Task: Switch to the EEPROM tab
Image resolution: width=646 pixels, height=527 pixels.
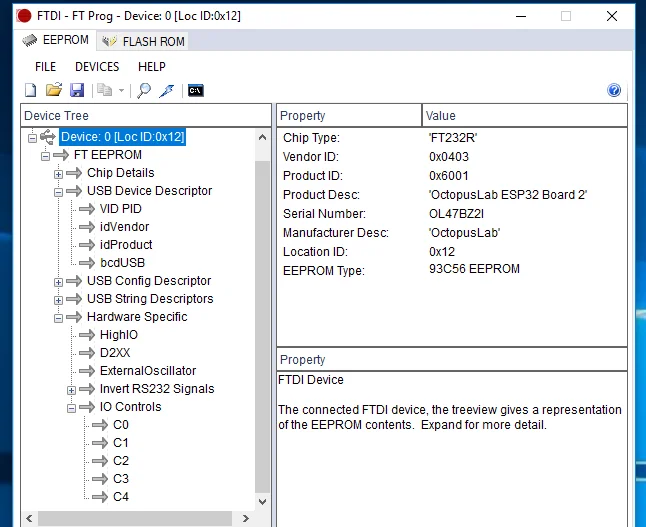Action: coord(56,40)
